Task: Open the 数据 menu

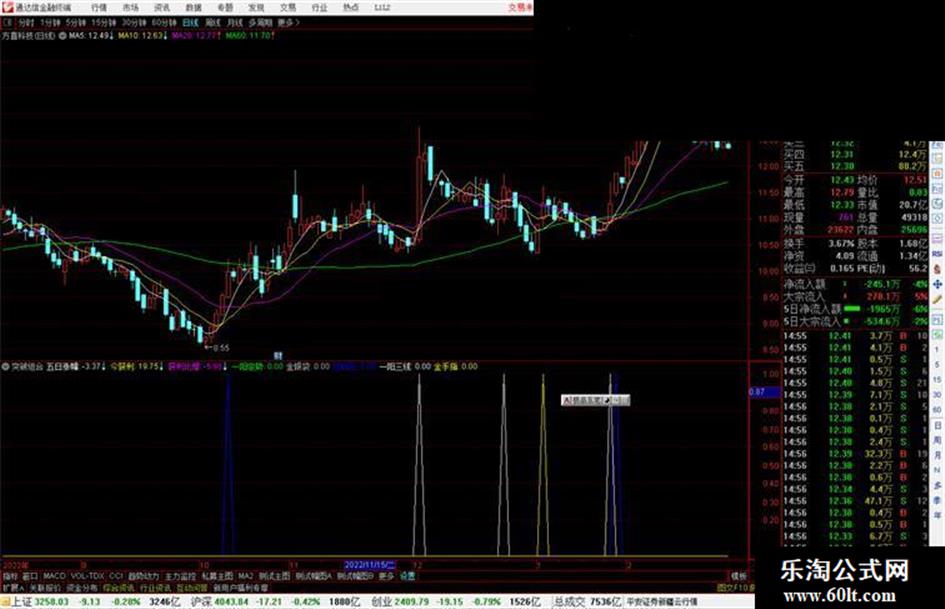Action: [x=193, y=7]
